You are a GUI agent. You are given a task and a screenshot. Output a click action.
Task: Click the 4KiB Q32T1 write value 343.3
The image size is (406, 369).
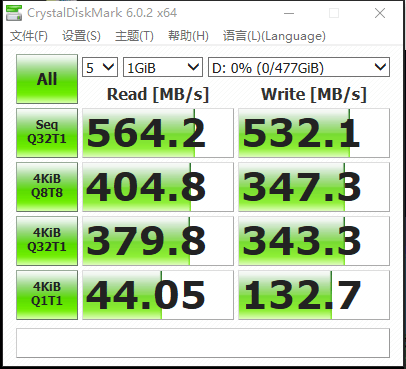(x=314, y=241)
